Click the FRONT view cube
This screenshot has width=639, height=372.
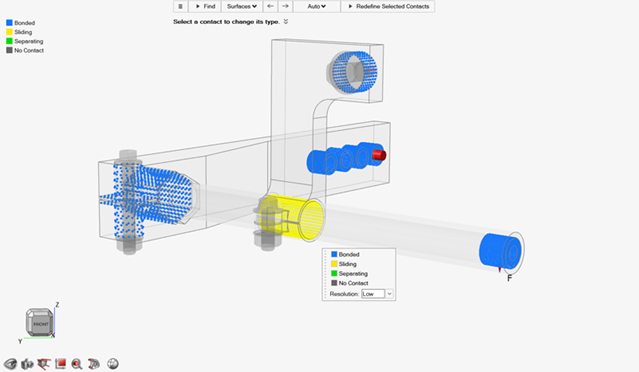tap(40, 322)
